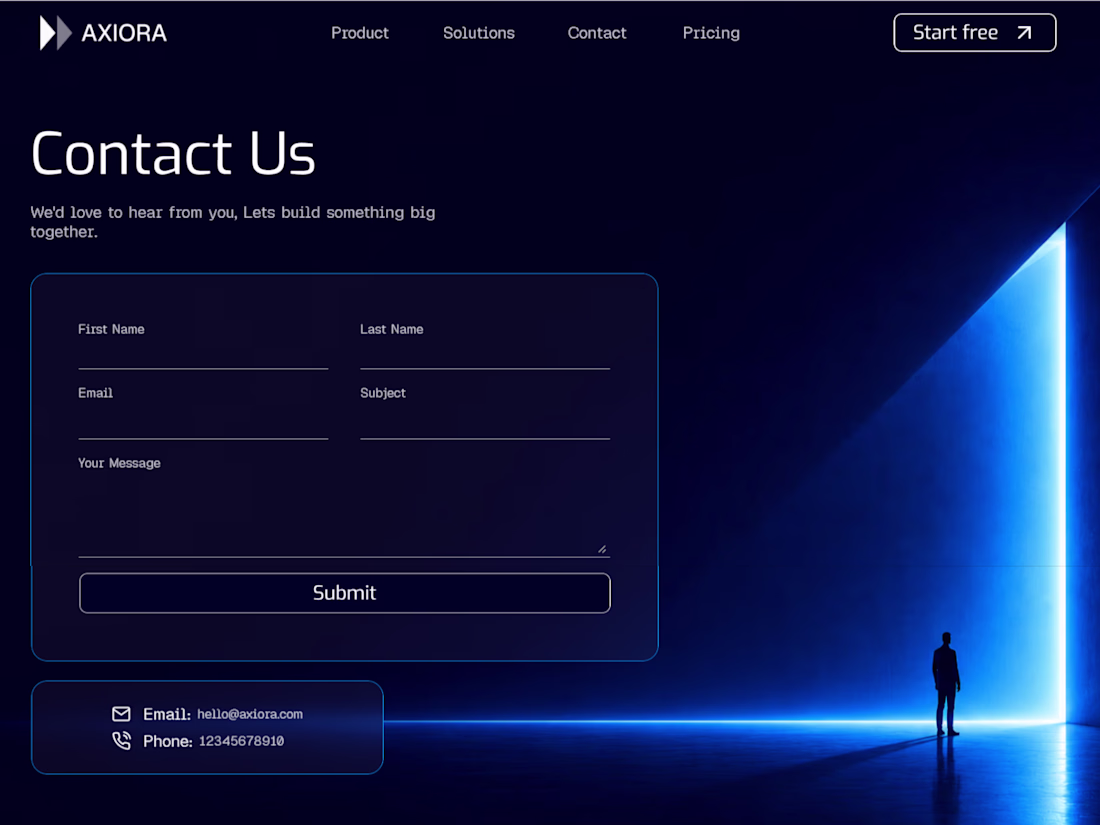Click the "Phone:" label in contact card

168,741
